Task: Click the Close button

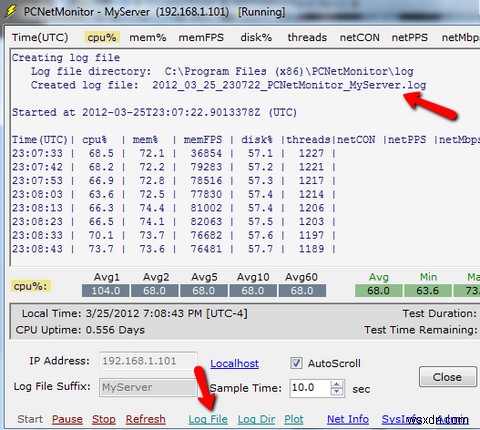Action: [x=448, y=377]
